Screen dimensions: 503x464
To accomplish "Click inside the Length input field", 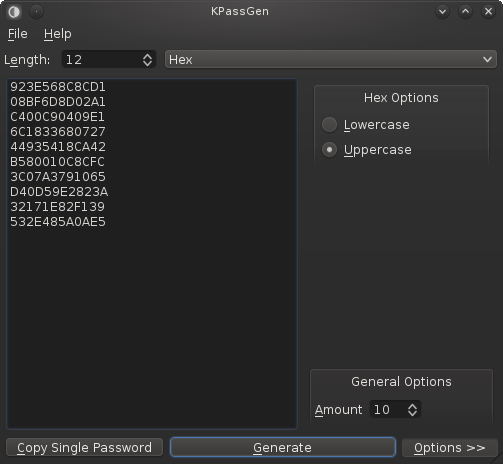I will pyautogui.click(x=102, y=60).
